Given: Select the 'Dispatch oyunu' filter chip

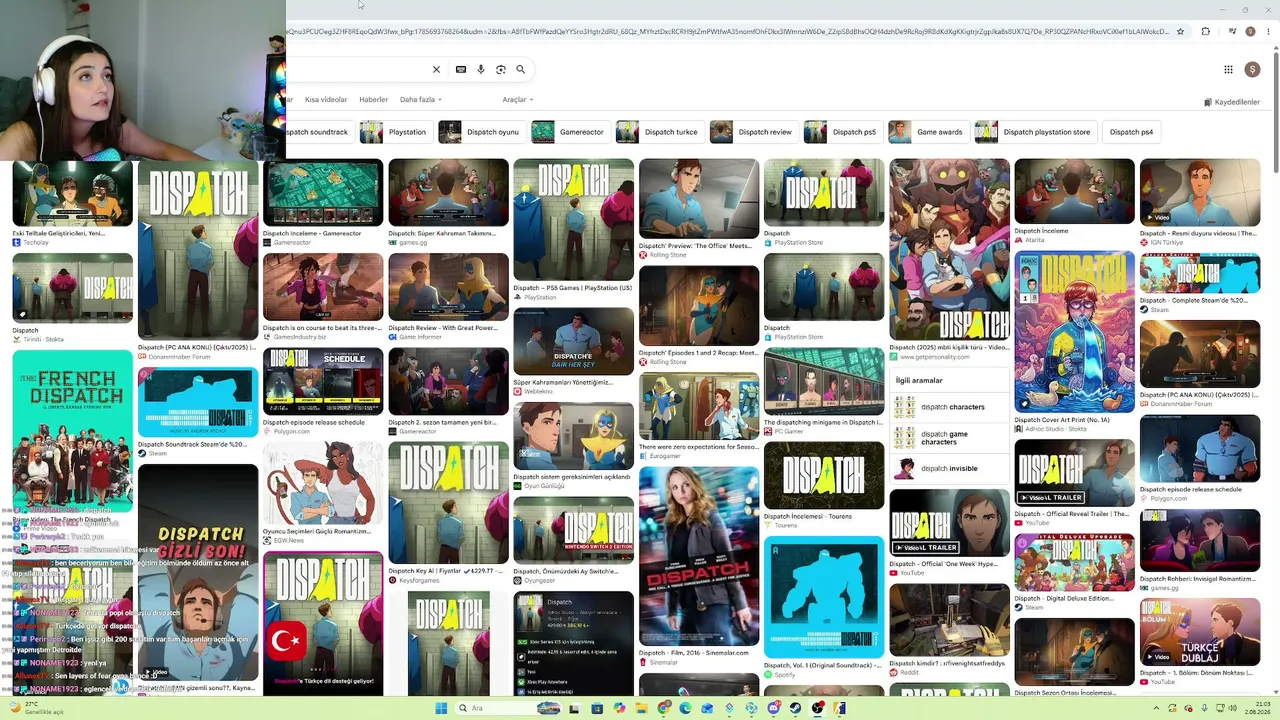Looking at the screenshot, I should [x=481, y=132].
